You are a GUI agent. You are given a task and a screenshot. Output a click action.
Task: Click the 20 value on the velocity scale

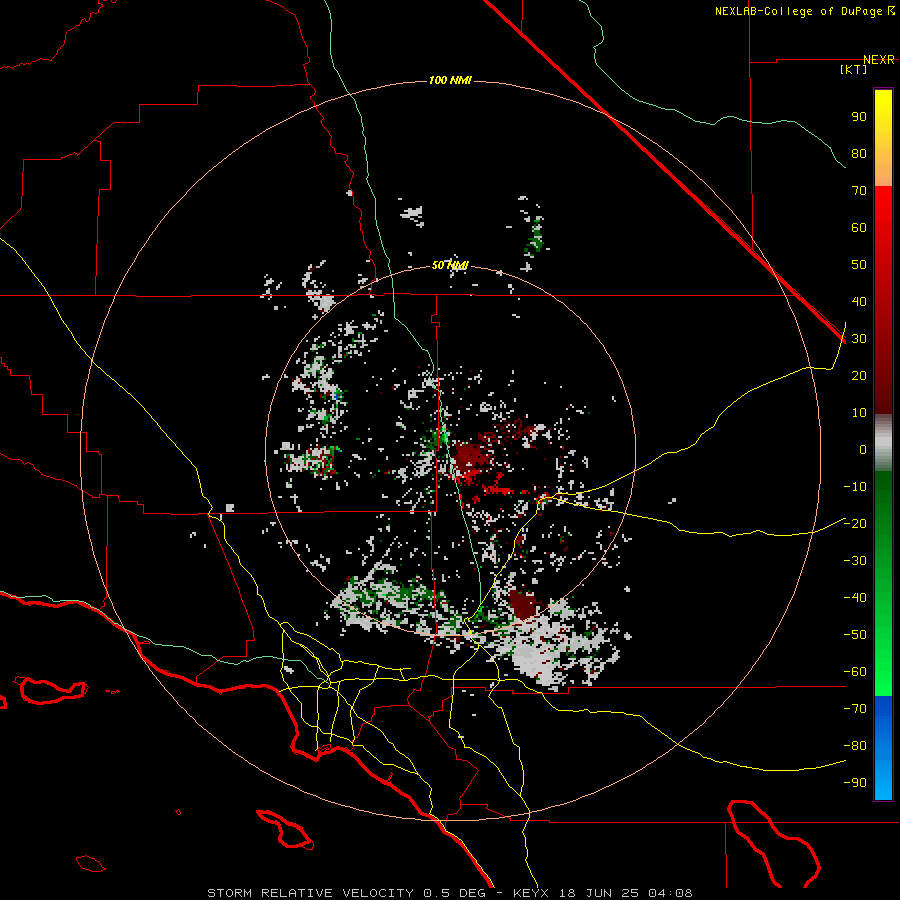pos(859,376)
